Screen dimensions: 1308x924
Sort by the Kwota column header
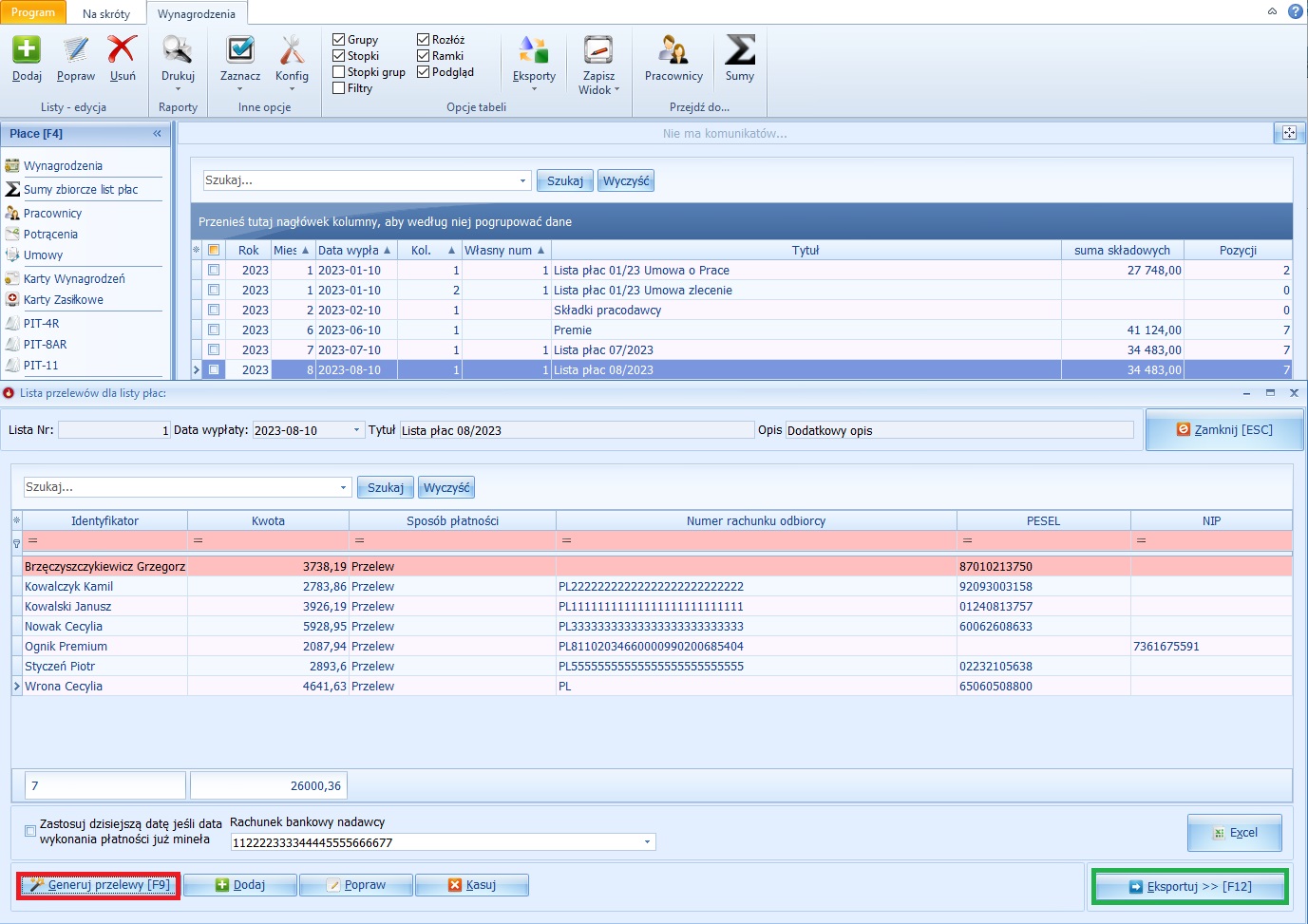[x=268, y=520]
